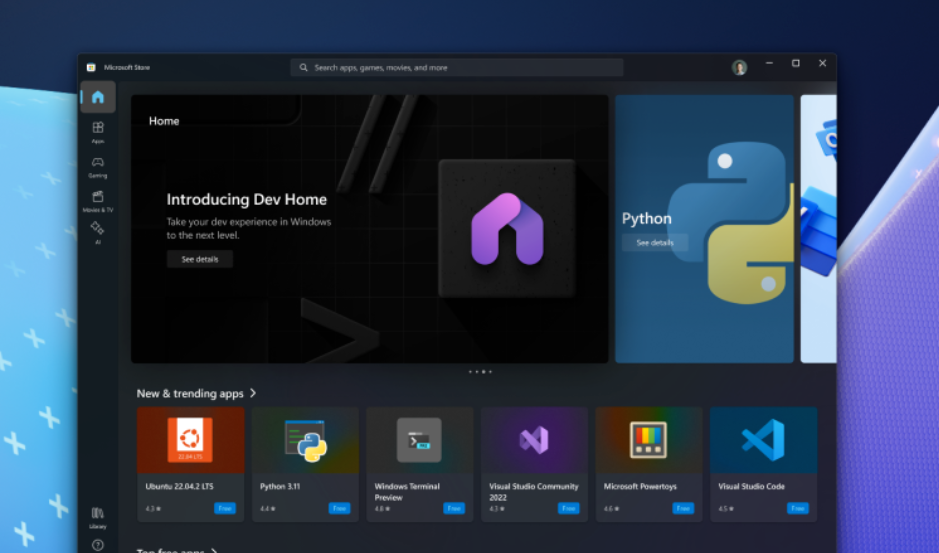Open the AI hub in sidebar
The width and height of the screenshot is (939, 553).
[98, 232]
